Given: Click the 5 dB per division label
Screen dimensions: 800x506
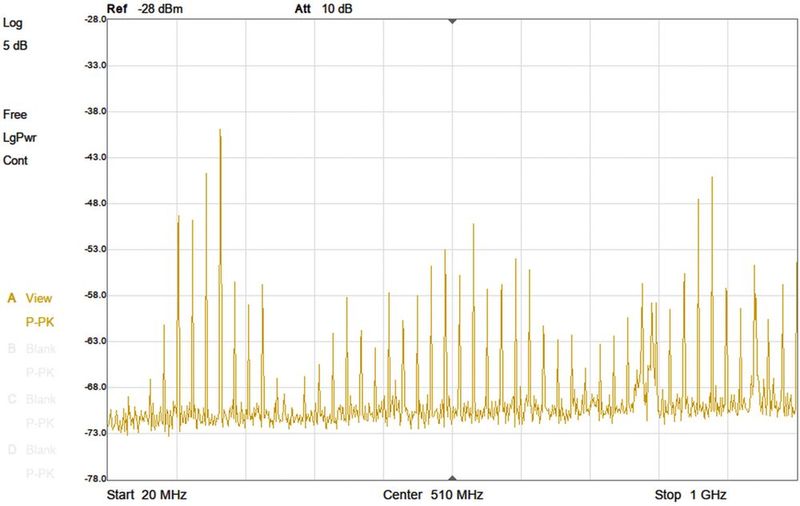Looking at the screenshot, I should pos(15,45).
